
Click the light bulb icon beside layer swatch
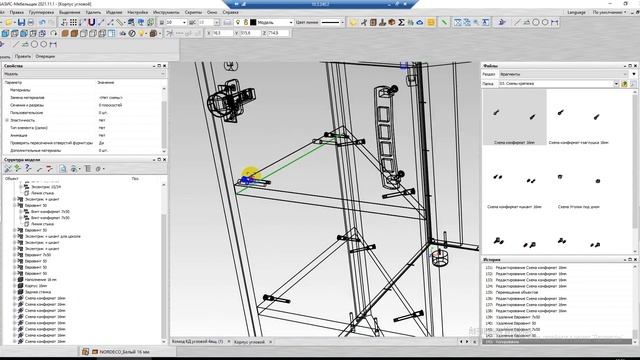pos(238,22)
